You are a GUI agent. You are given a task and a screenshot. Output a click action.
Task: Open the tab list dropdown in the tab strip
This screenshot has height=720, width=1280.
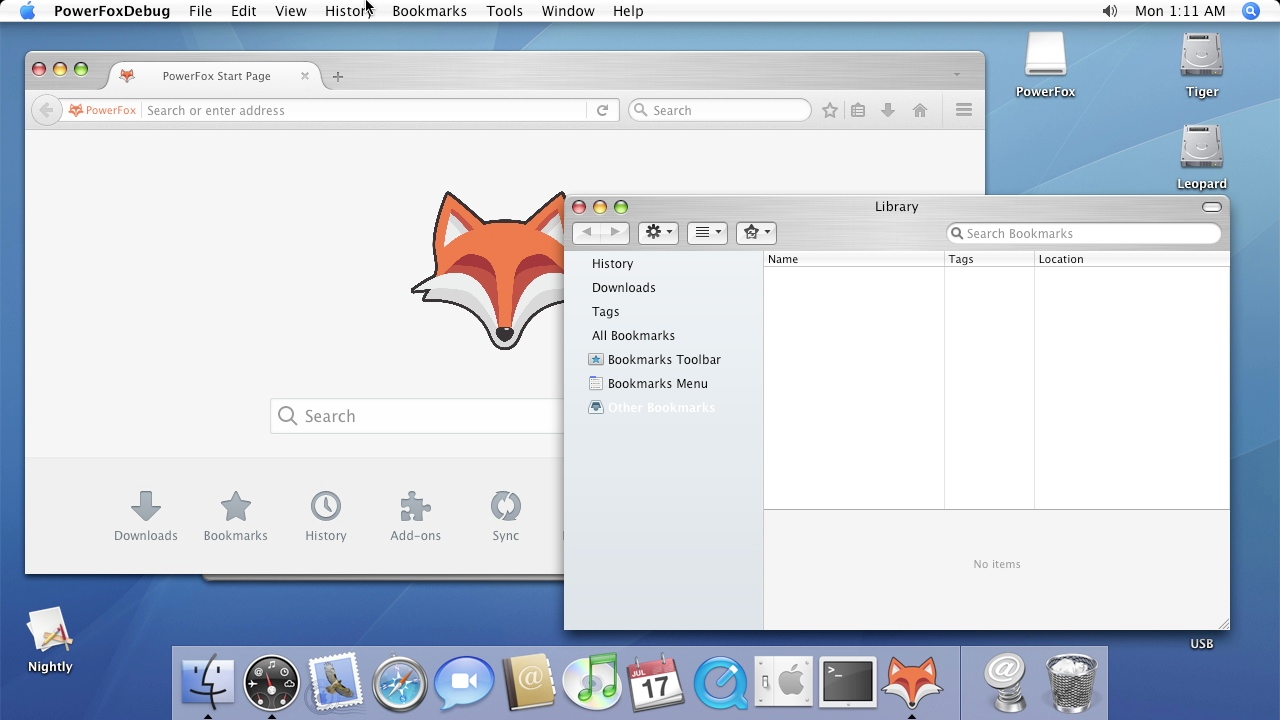(x=957, y=75)
